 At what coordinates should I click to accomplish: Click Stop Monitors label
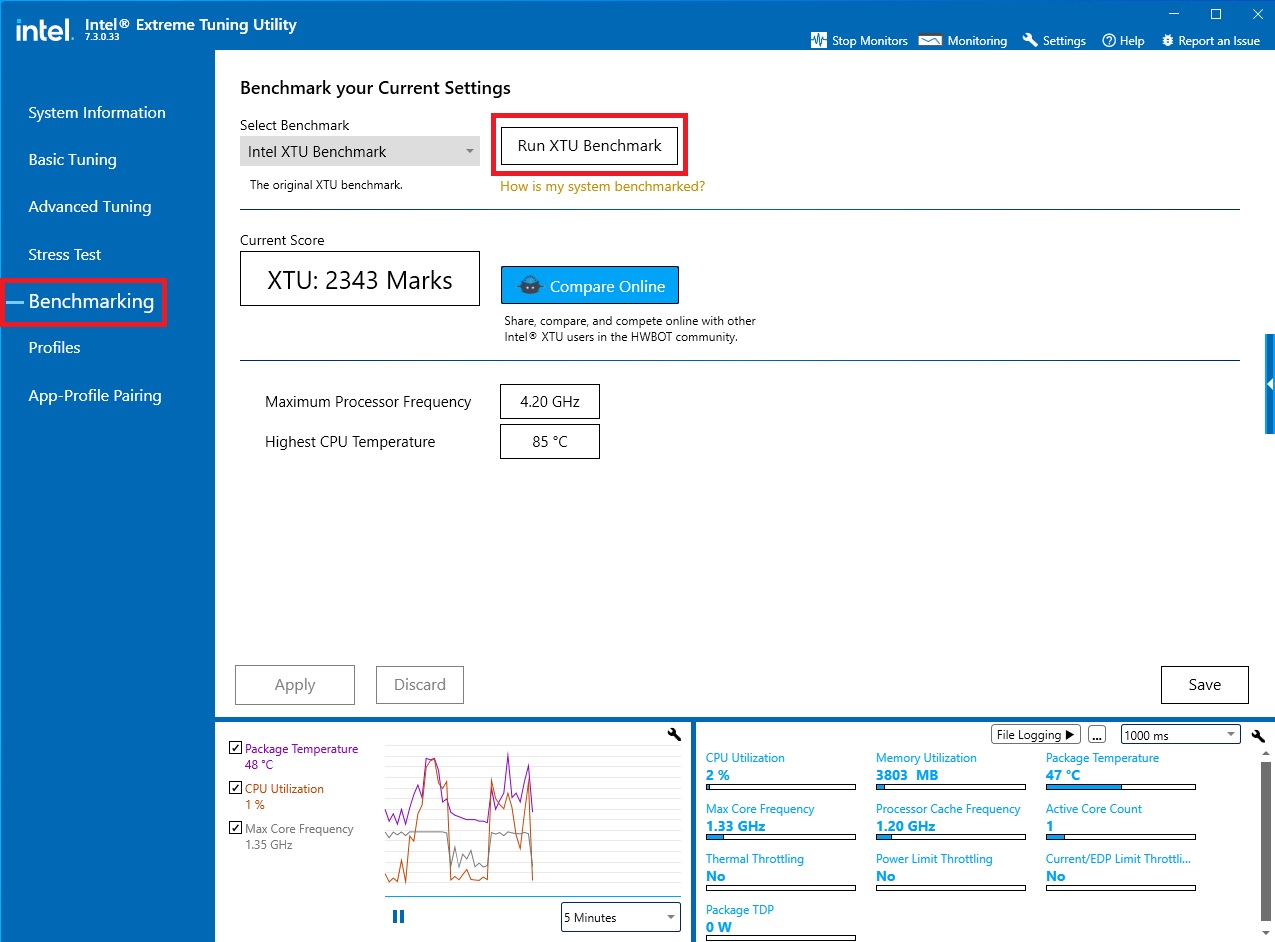[870, 41]
